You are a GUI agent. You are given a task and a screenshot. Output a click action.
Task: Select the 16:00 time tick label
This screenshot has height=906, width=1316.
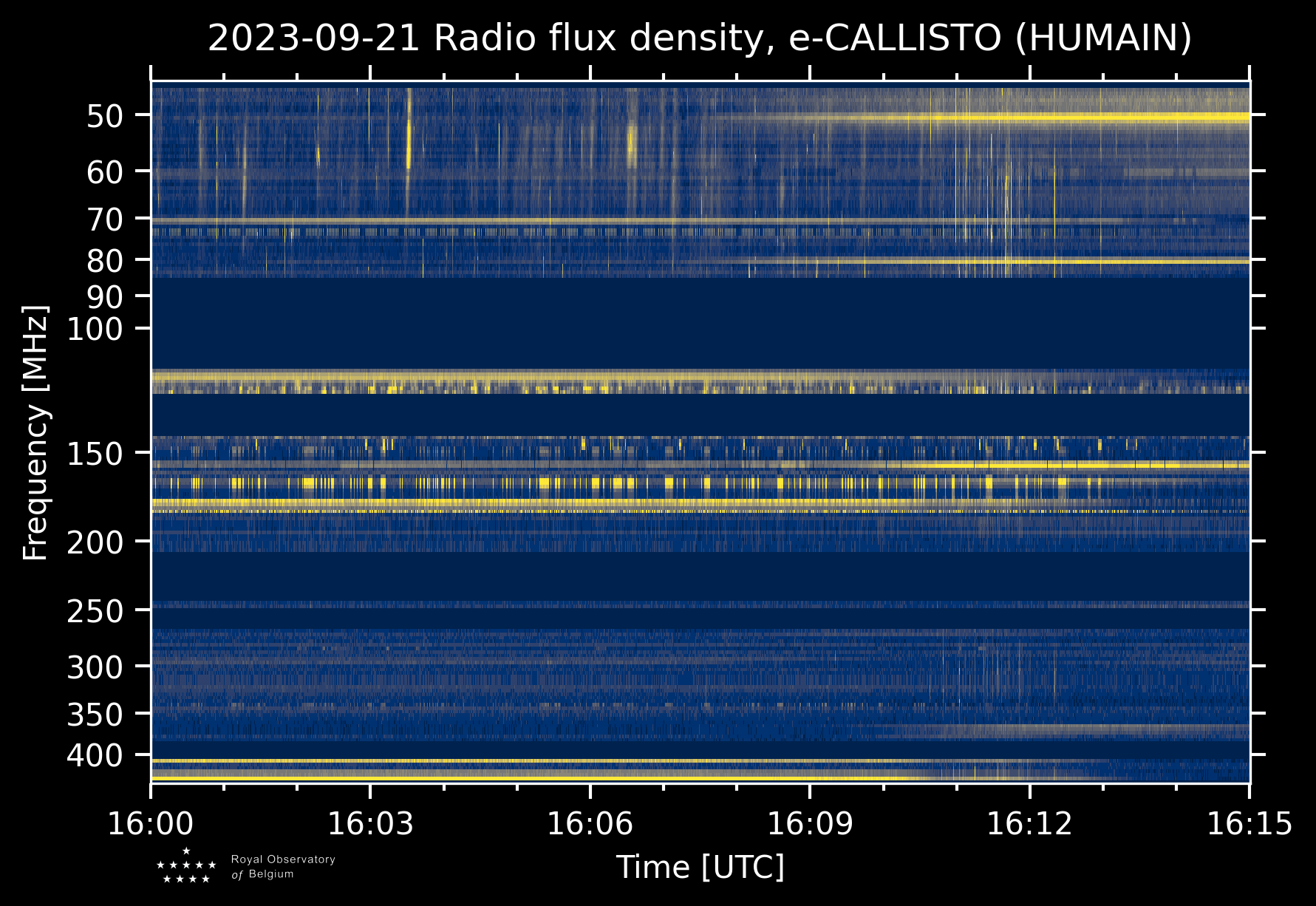click(x=151, y=824)
